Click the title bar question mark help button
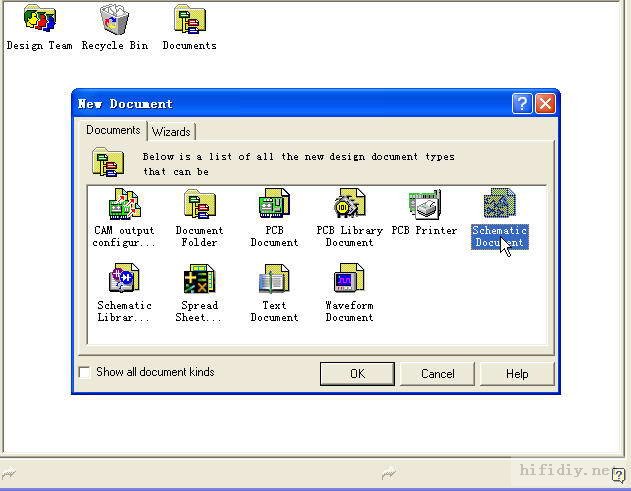 point(522,104)
